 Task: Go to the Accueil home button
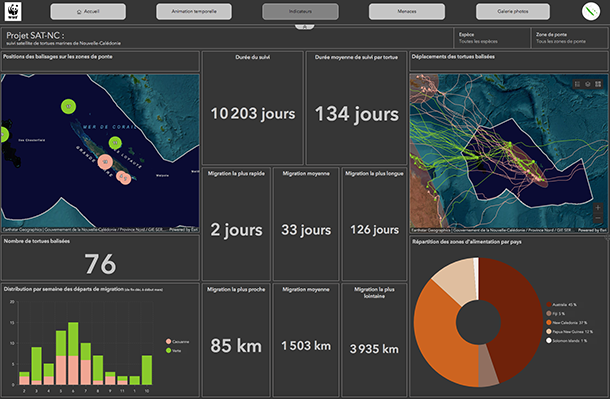click(88, 11)
